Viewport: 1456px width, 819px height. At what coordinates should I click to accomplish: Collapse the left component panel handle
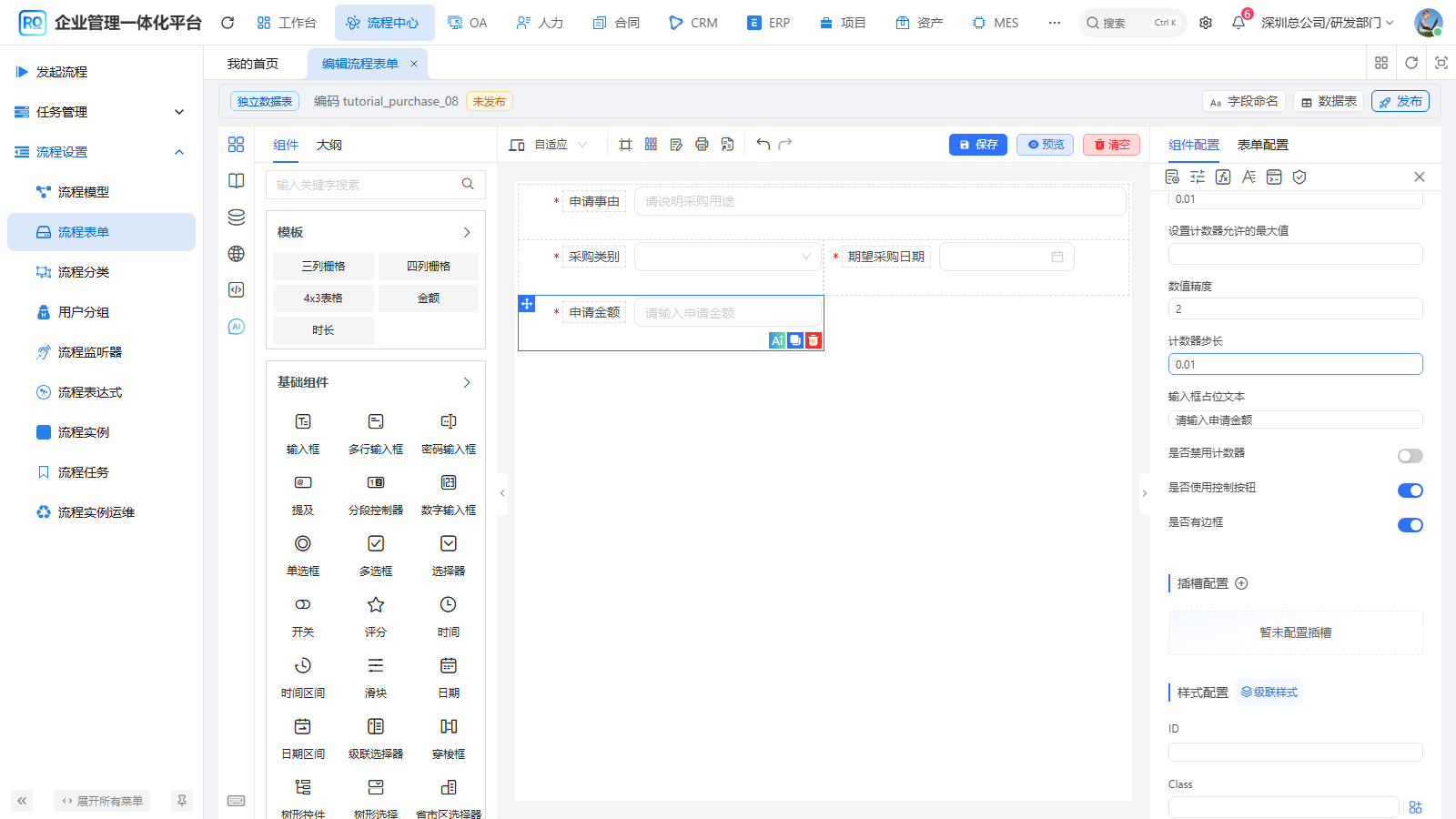[502, 493]
